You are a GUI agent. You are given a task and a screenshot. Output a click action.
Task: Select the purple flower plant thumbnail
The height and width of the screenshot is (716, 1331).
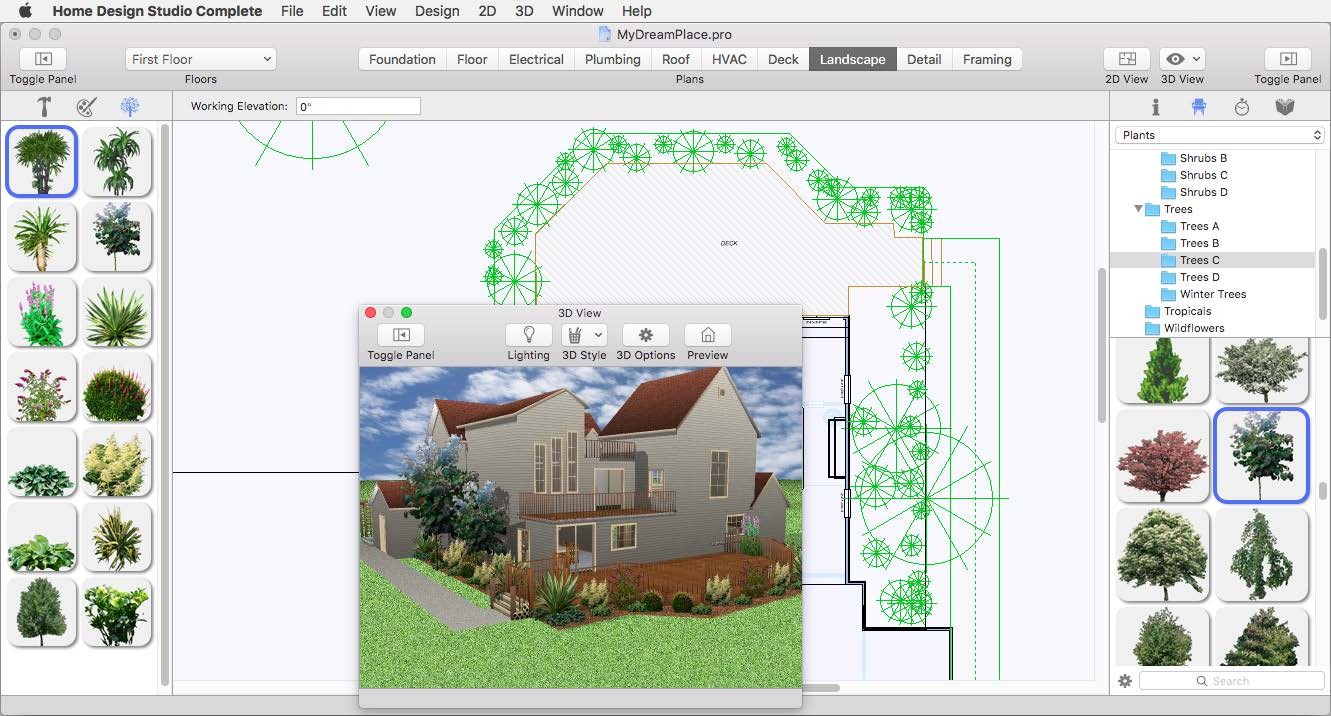tap(42, 311)
